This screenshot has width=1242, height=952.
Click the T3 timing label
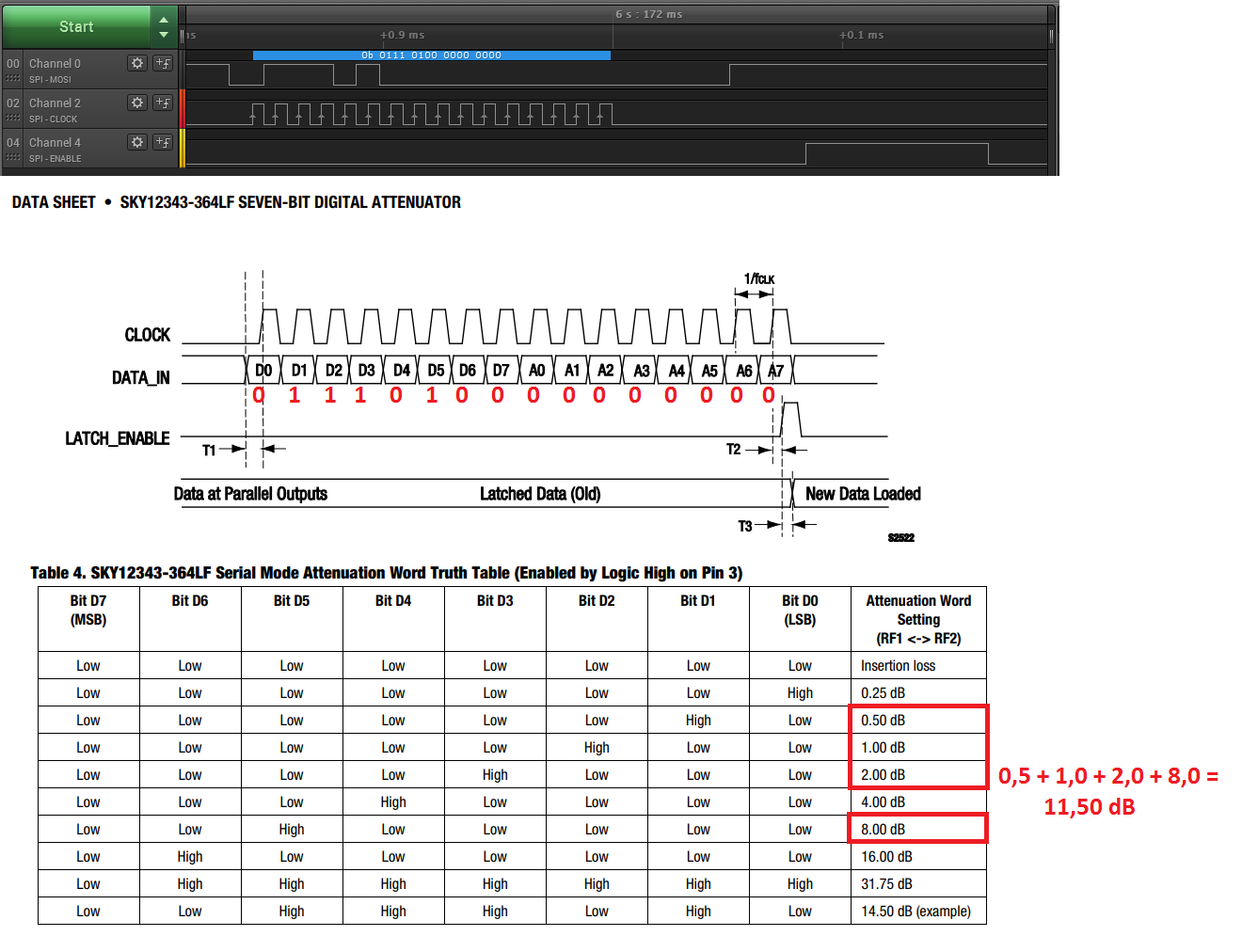(x=745, y=526)
